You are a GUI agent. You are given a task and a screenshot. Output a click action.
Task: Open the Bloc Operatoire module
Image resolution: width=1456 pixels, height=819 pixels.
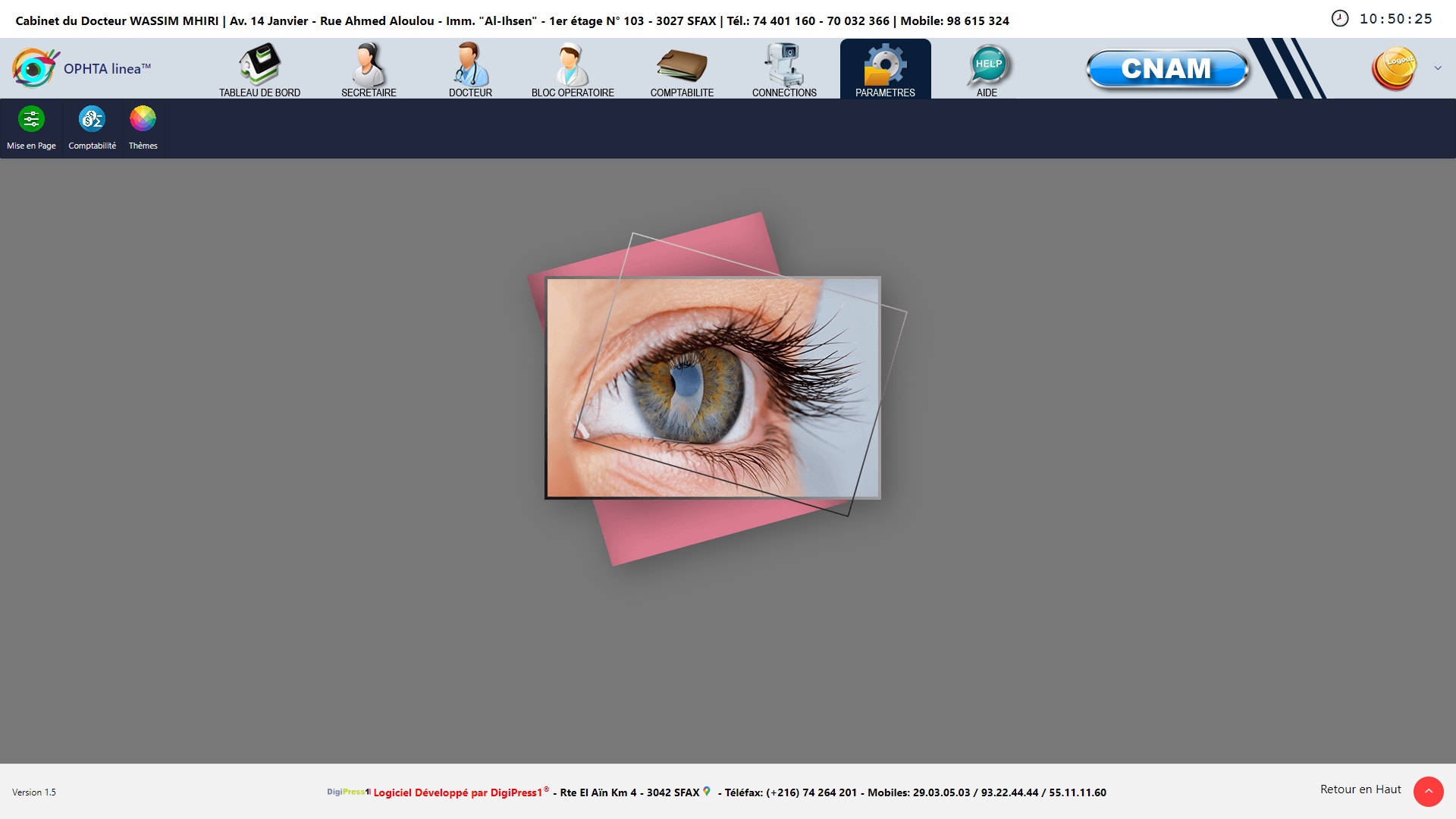(x=573, y=70)
